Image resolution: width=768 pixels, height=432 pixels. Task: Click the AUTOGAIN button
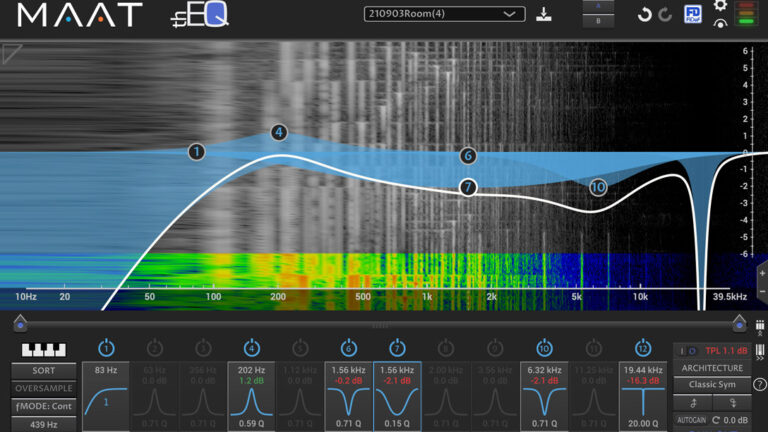click(x=692, y=420)
